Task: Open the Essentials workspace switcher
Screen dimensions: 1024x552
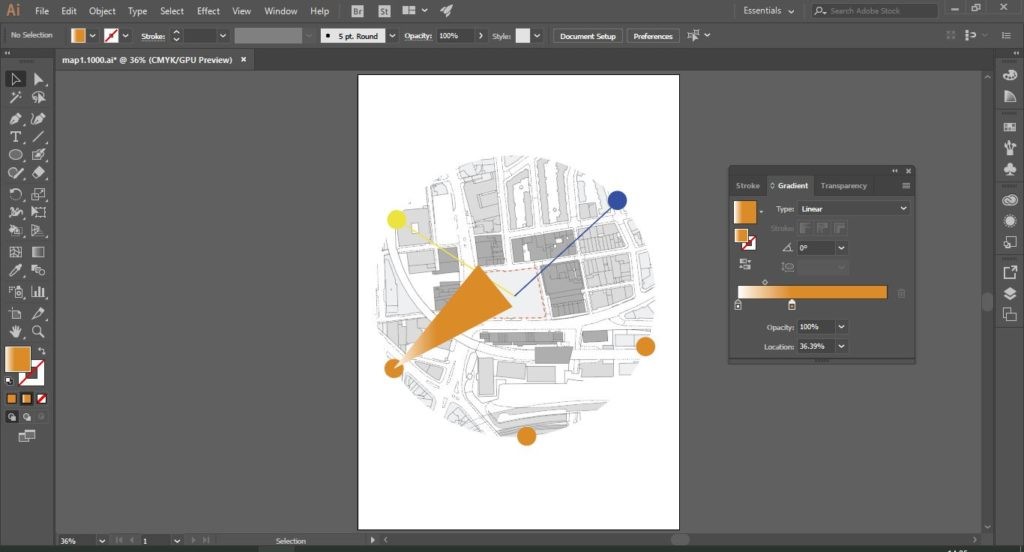Action: tap(769, 11)
